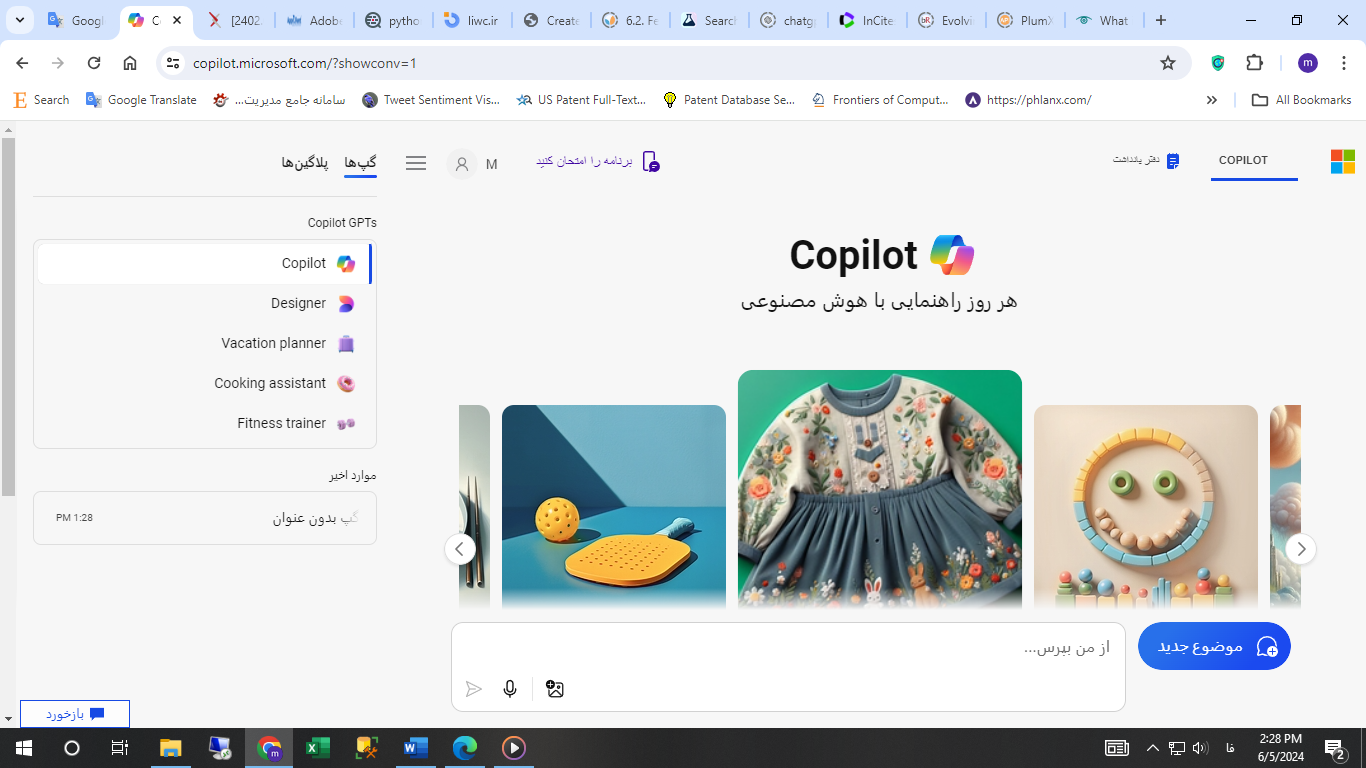Click in the ask me message field
This screenshot has height=768, width=1366.
788,648
